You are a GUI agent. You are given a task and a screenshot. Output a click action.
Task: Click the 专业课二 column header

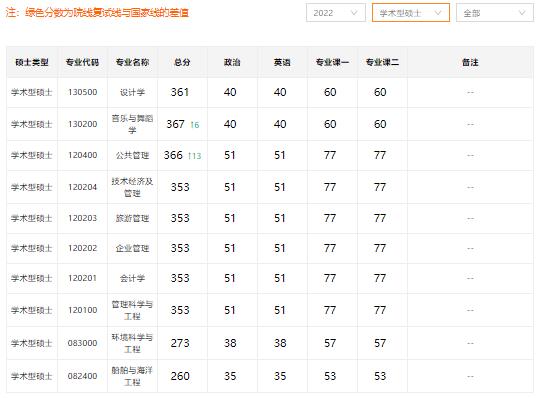[x=382, y=62]
